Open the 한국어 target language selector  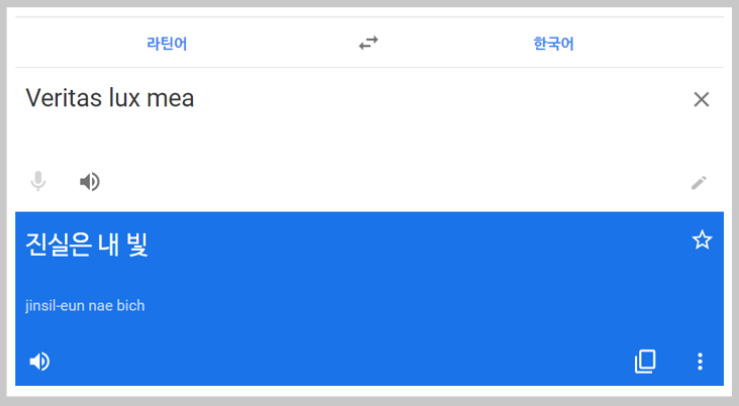(553, 44)
